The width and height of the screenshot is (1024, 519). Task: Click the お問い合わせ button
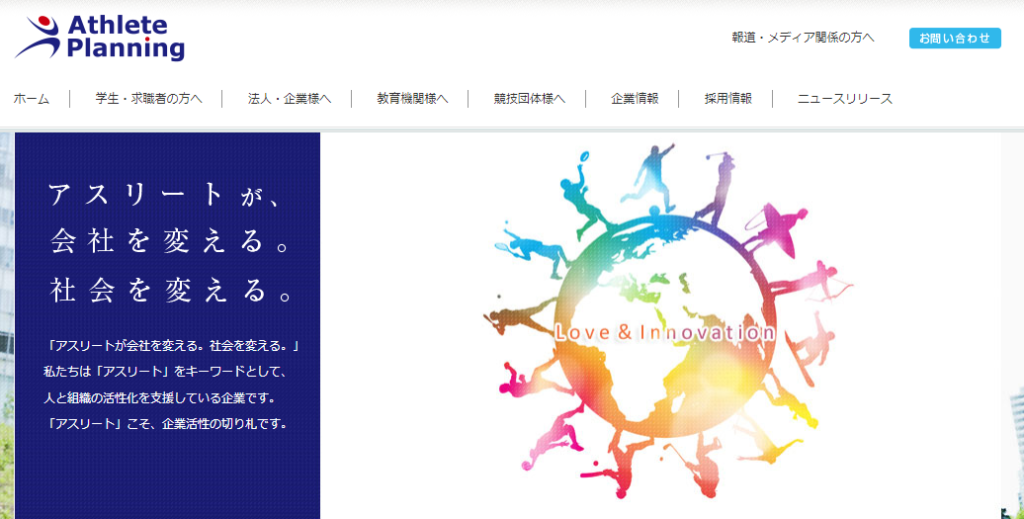tap(955, 38)
